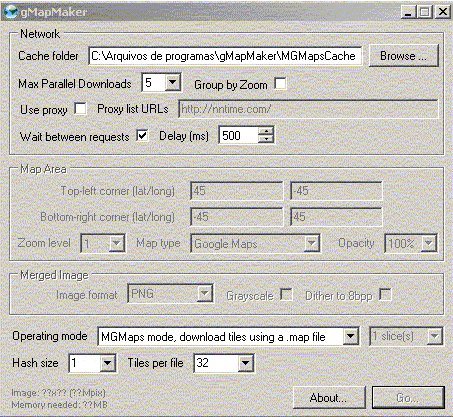453x417 pixels.
Task: Click the Proxy list URLs field
Action: 308,109
